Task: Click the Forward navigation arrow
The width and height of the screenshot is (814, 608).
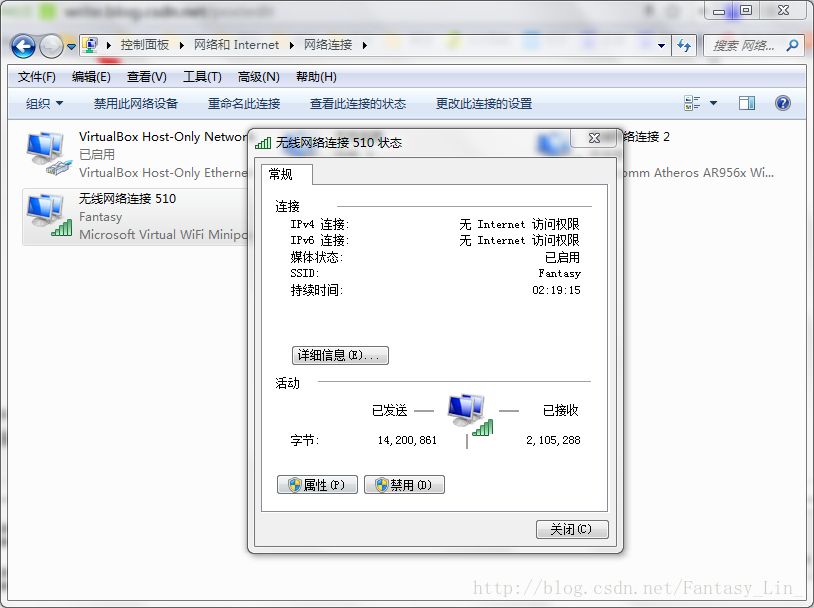Action: click(x=51, y=47)
